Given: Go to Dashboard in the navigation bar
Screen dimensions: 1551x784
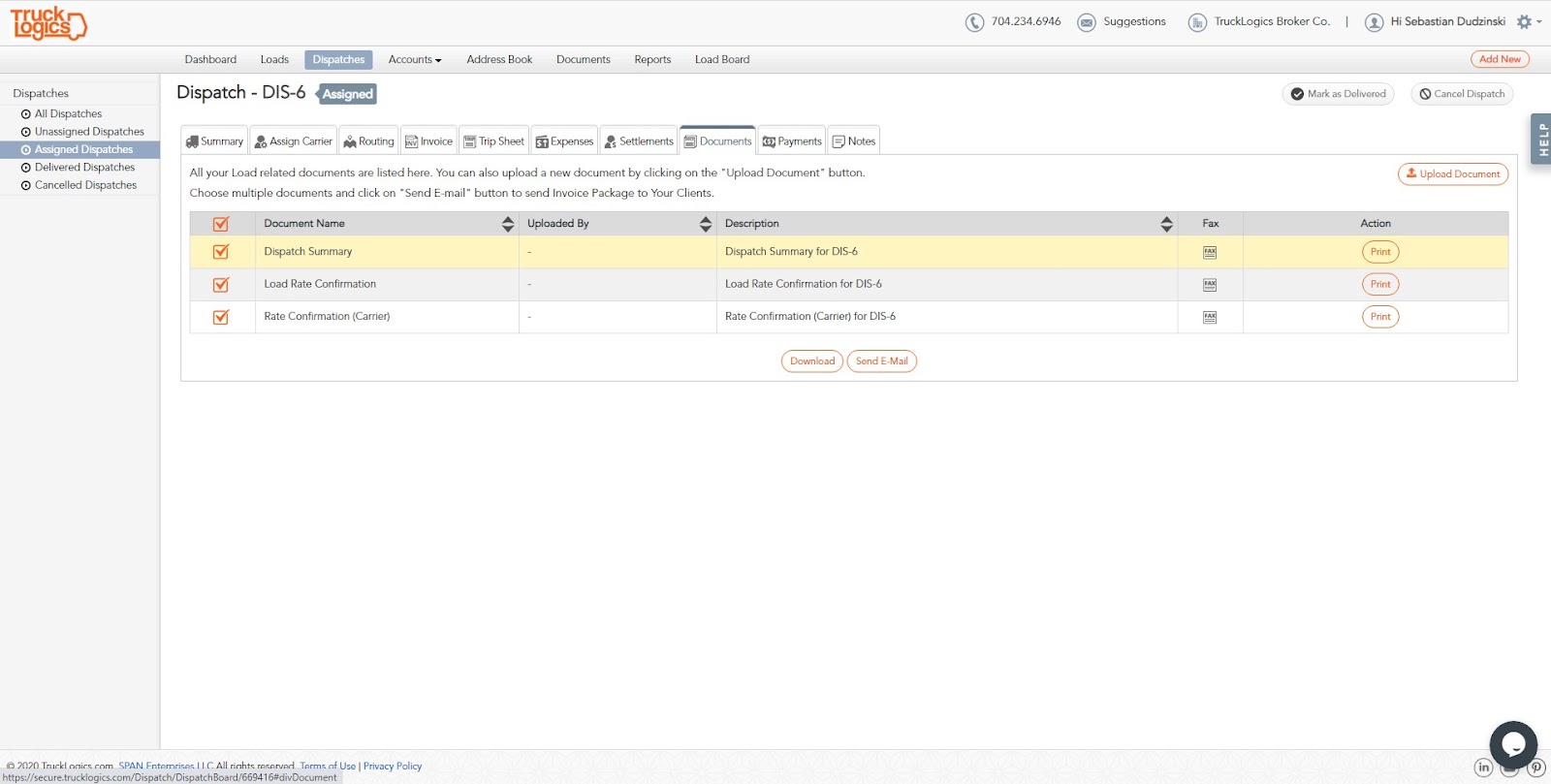Looking at the screenshot, I should (210, 60).
